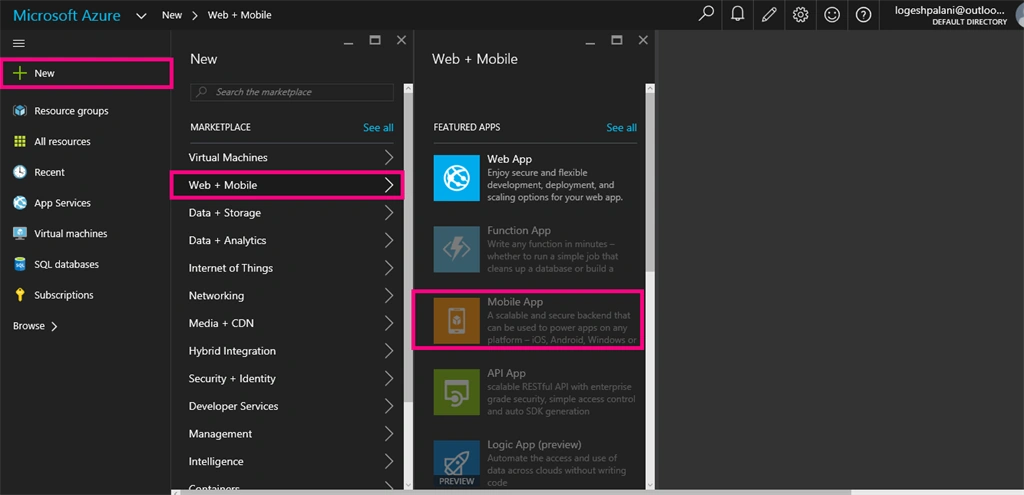Viewport: 1024px width, 495px height.
Task: Expand Internet of Things category arrow
Action: [389, 268]
